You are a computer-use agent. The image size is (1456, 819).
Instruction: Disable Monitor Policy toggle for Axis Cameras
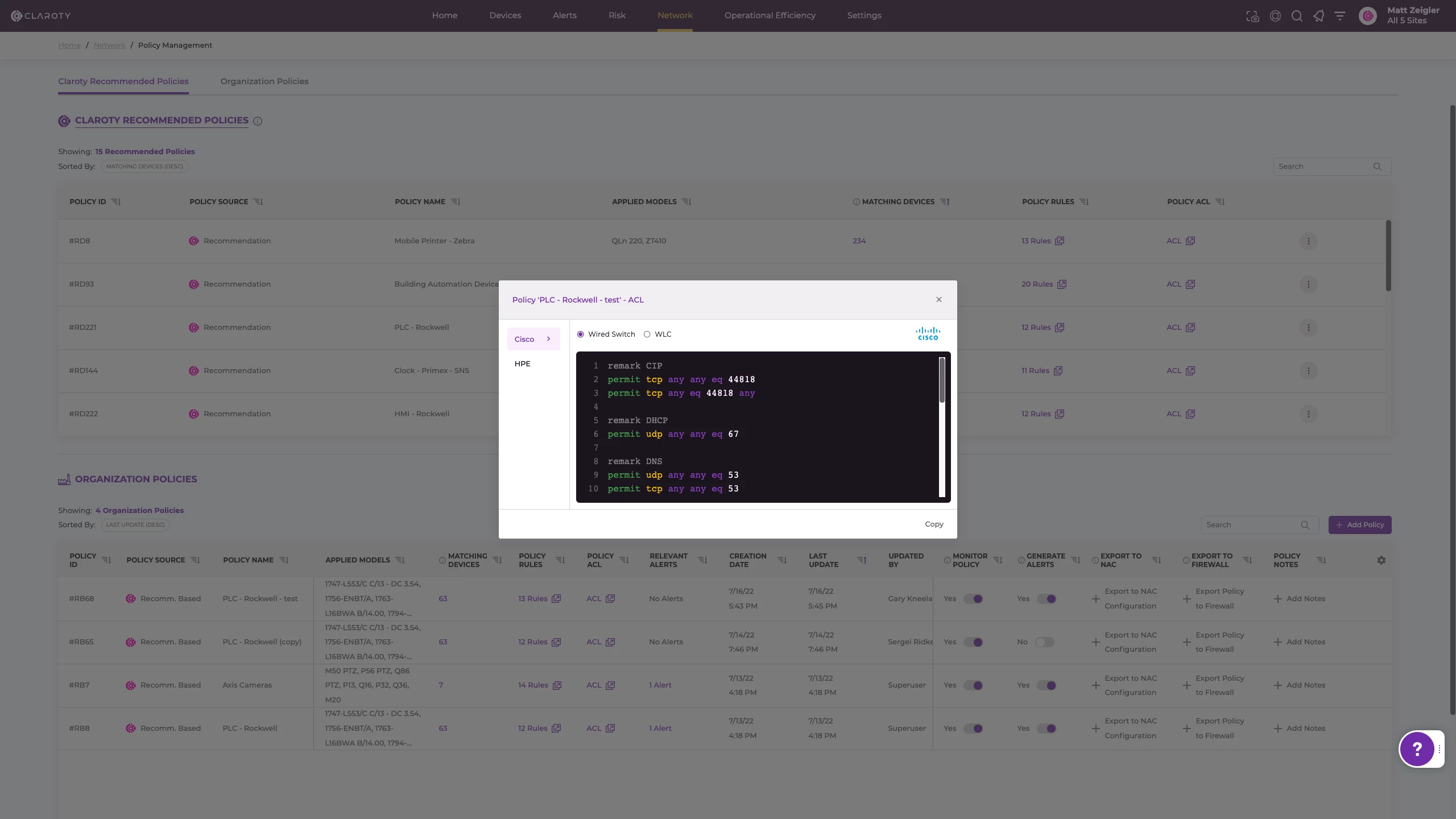pyautogui.click(x=973, y=685)
